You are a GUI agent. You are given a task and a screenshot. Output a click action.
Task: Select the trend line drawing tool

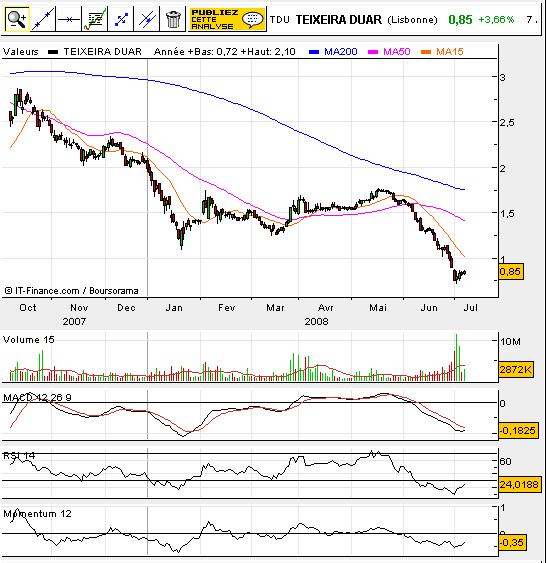(x=43, y=19)
